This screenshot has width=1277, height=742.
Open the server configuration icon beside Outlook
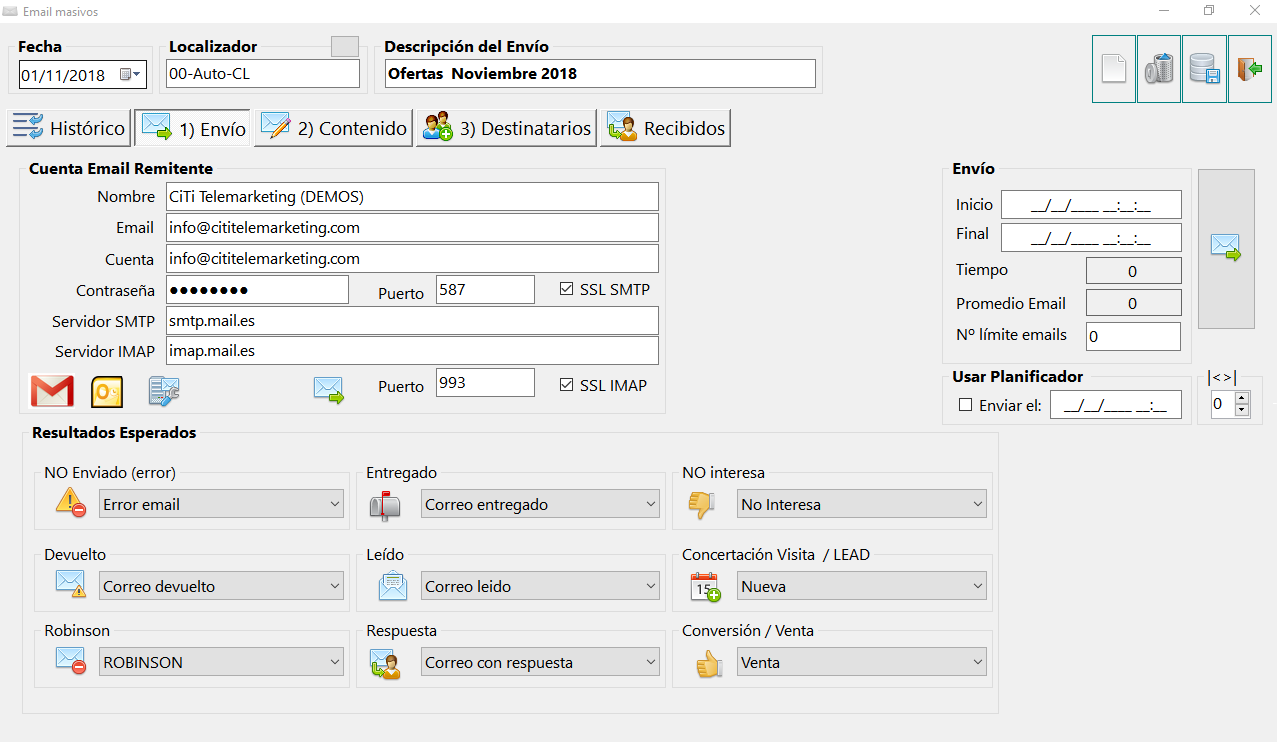(163, 391)
